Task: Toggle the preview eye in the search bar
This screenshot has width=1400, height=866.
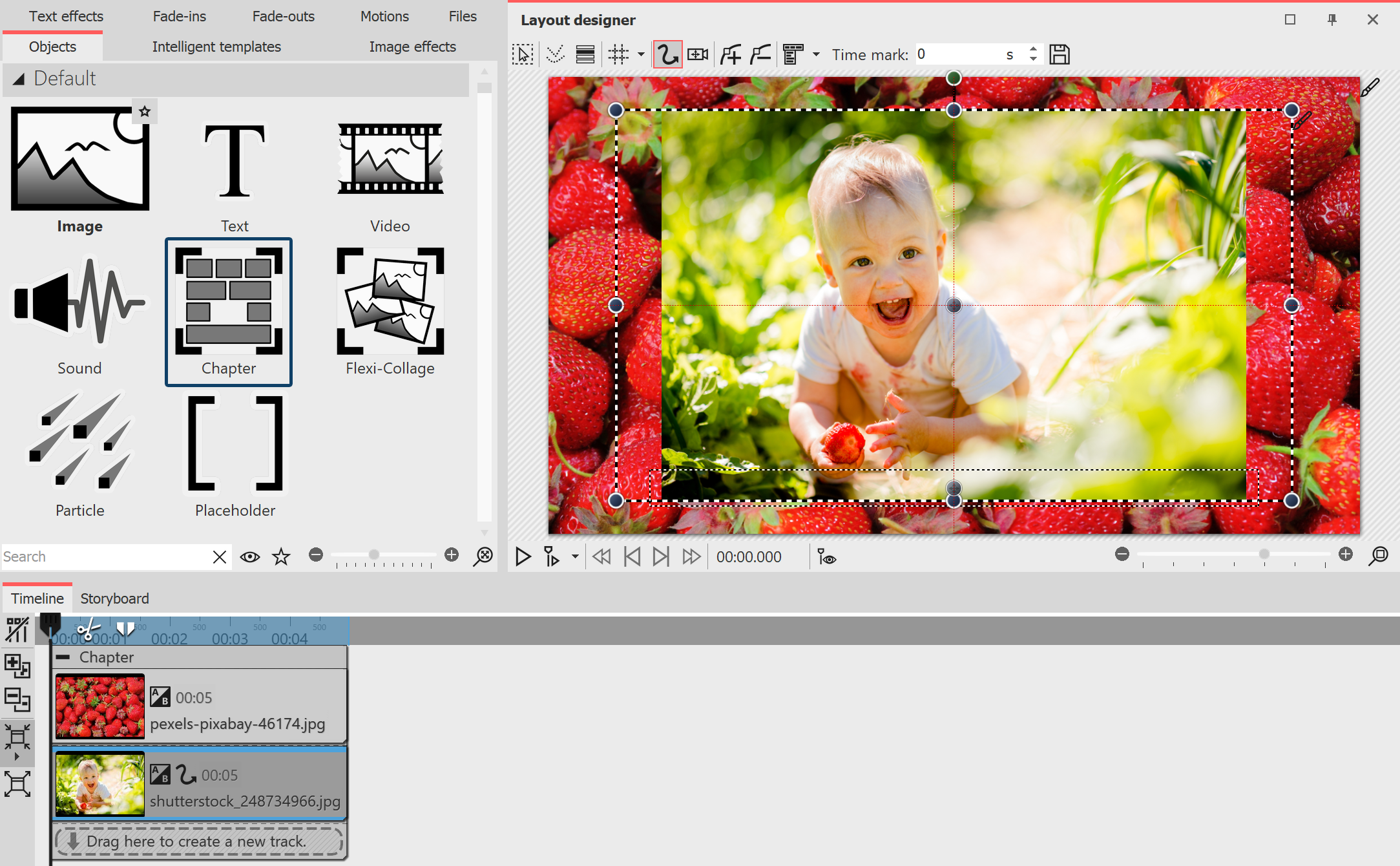Action: click(x=249, y=556)
